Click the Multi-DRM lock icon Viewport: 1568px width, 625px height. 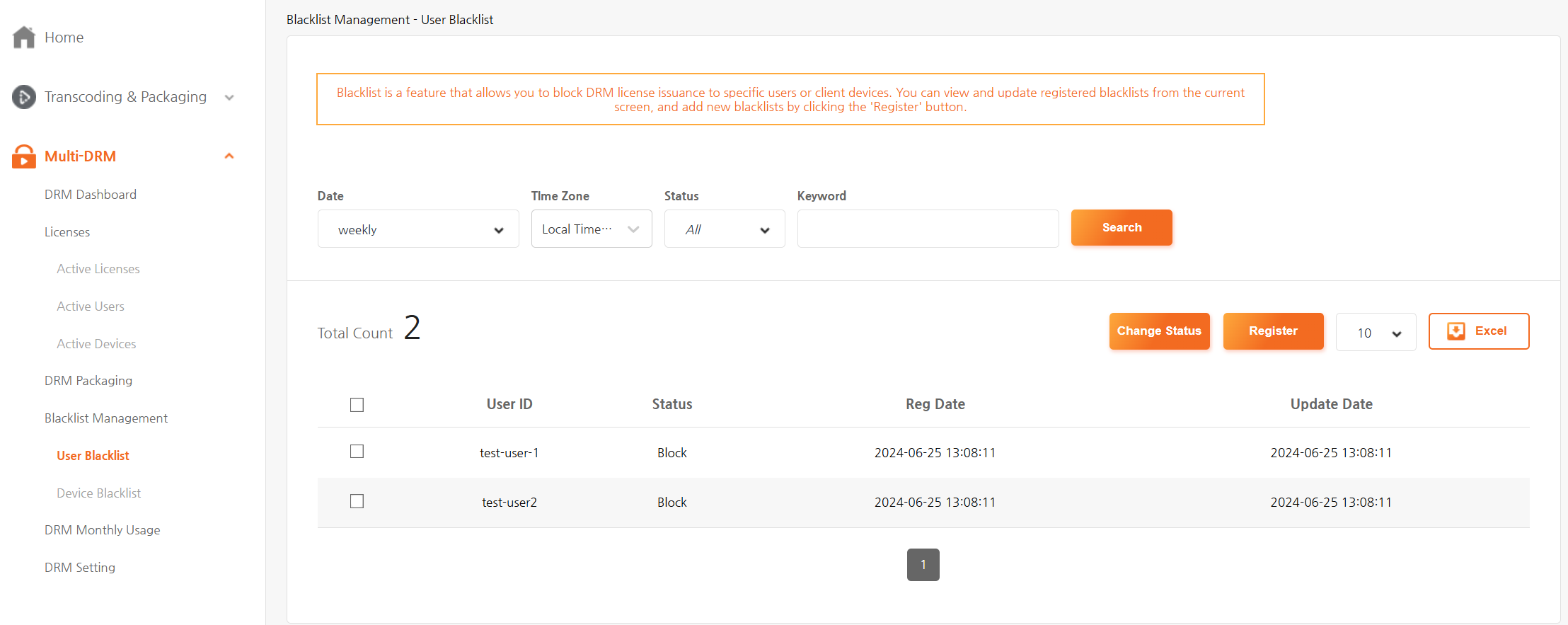tap(24, 156)
